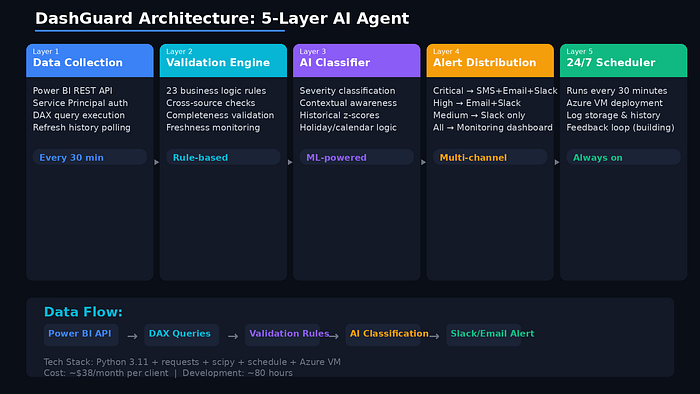Screen dimensions: 700x394
Task: Click 'Cross-source checks' line
Action: (211, 103)
